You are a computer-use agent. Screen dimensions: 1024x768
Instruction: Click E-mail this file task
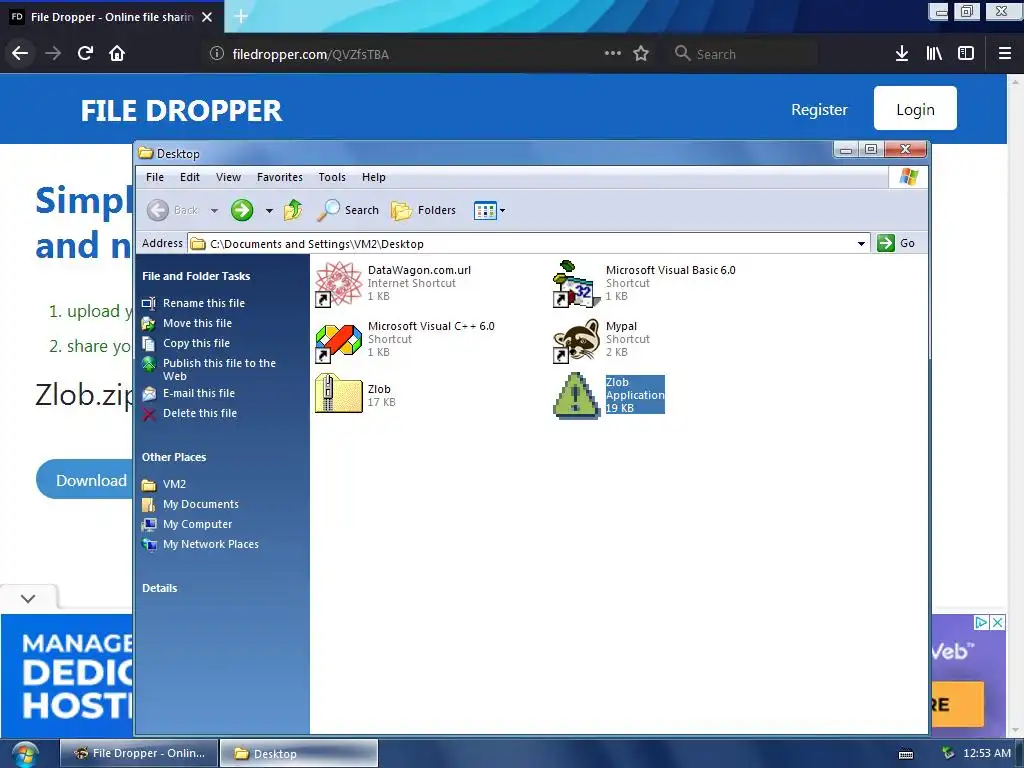coord(199,393)
